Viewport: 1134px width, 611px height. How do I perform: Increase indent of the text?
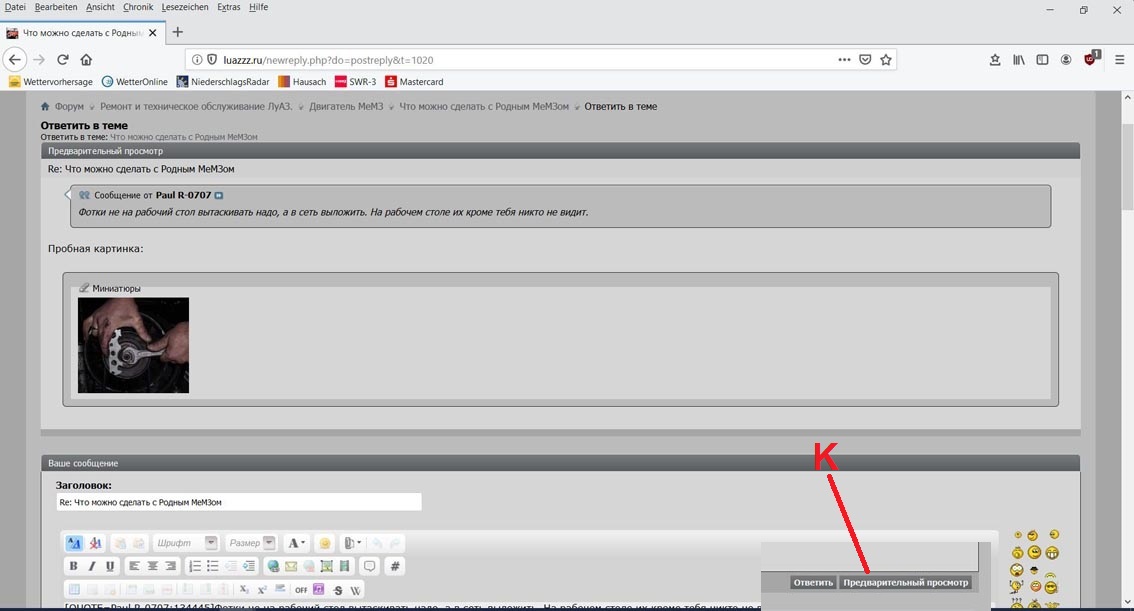(x=249, y=566)
